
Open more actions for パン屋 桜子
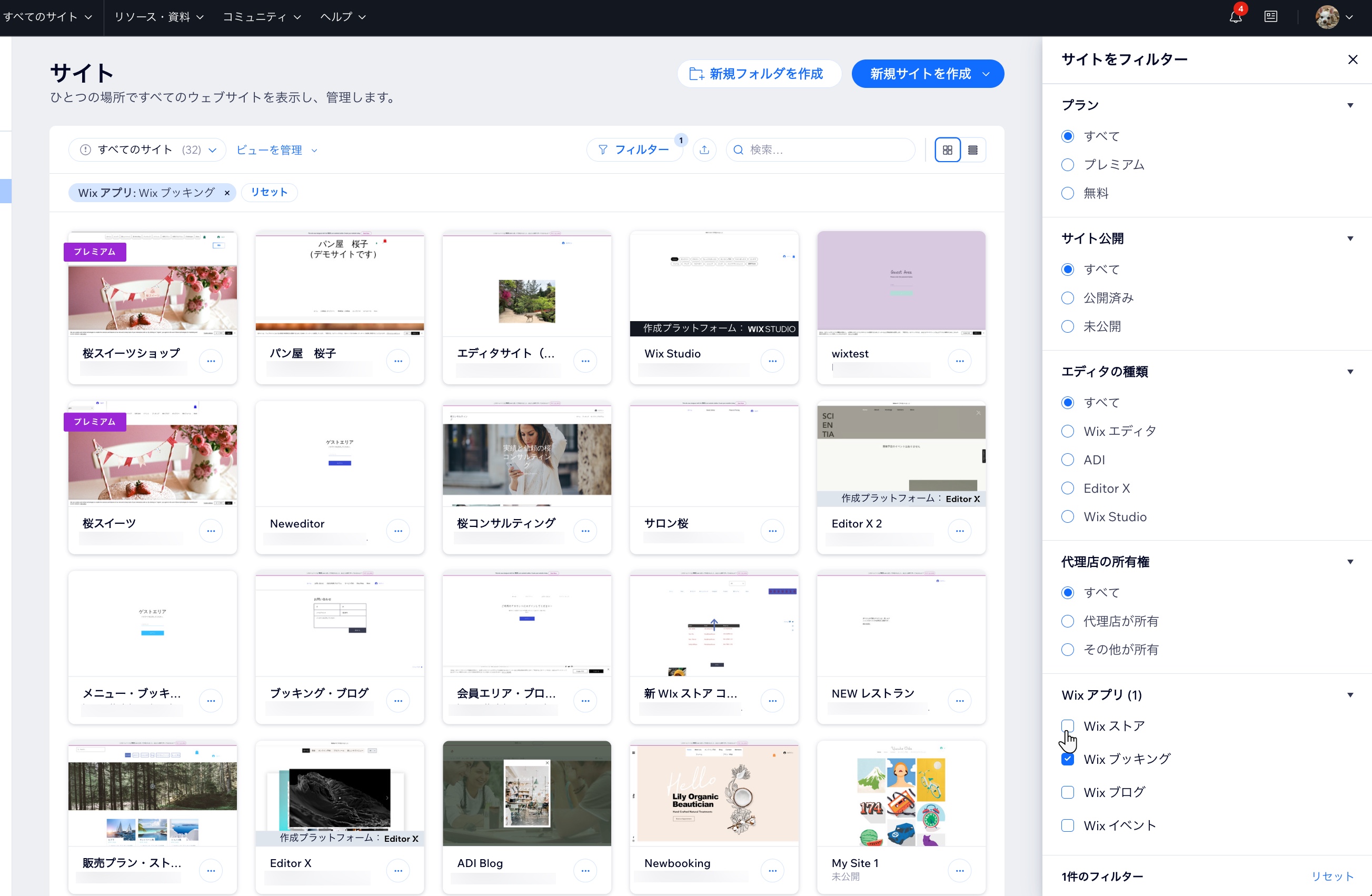click(399, 361)
